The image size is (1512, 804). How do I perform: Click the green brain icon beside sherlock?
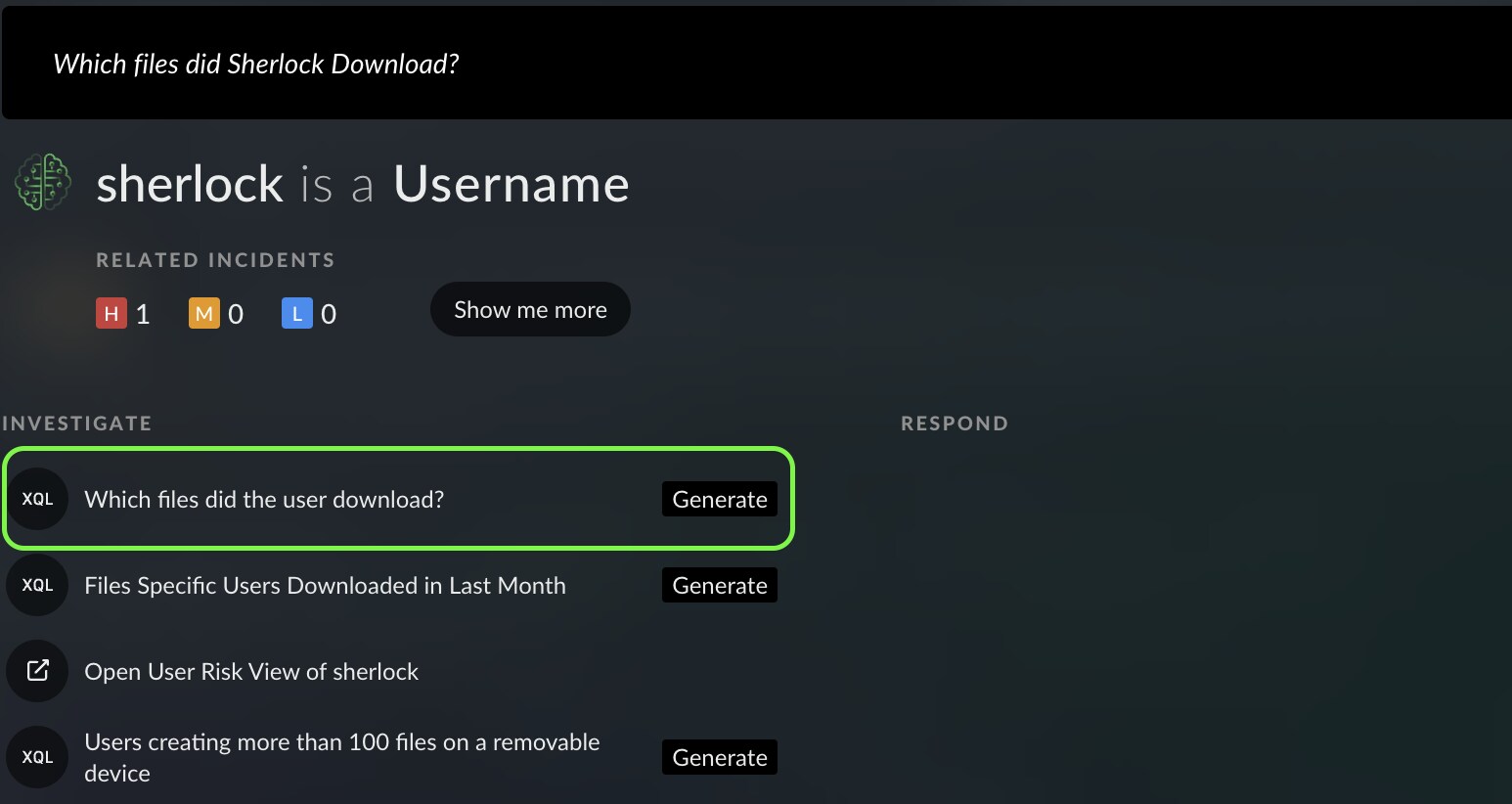(43, 182)
